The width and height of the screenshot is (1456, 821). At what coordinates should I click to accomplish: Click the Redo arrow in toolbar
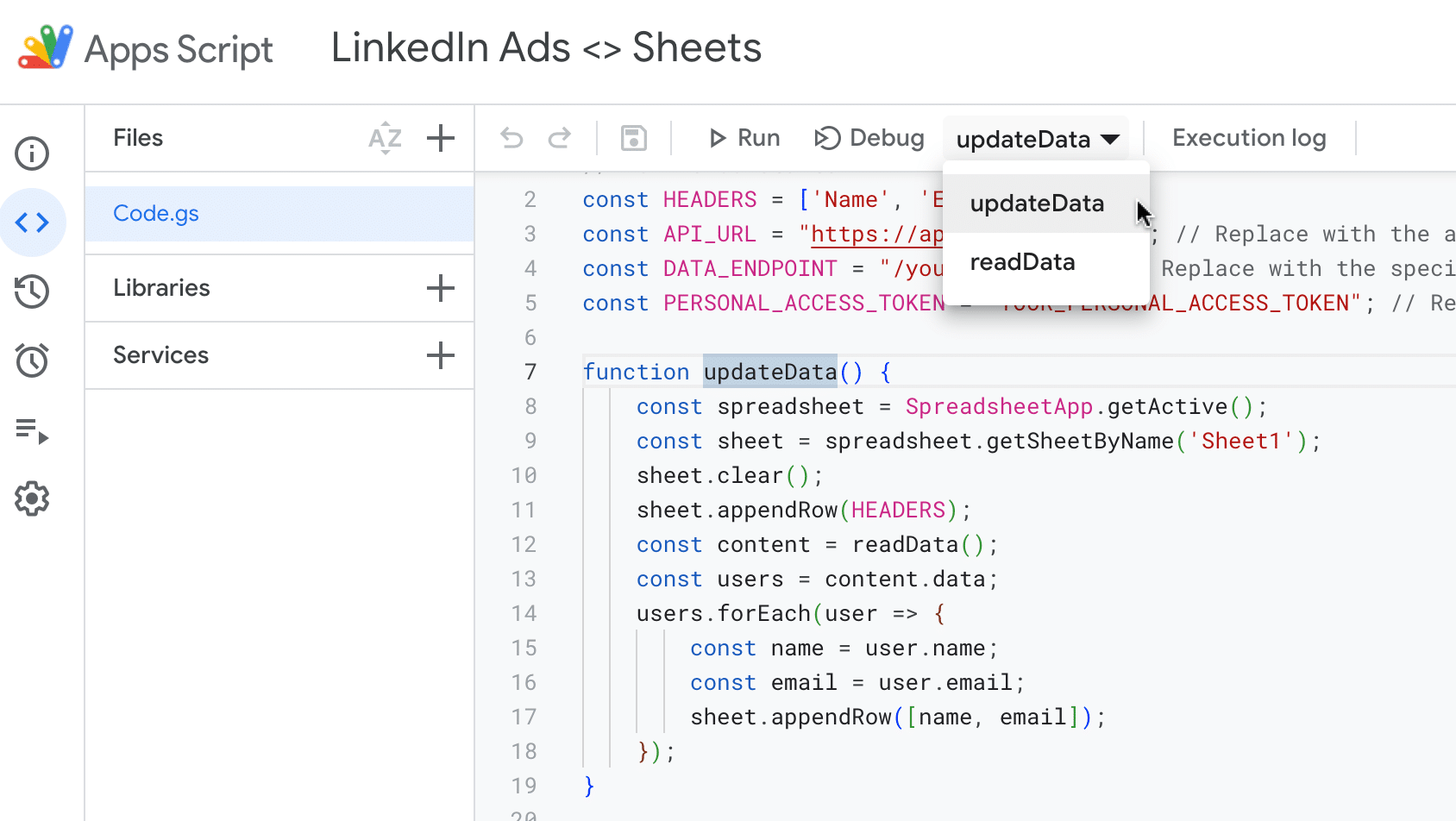point(560,138)
